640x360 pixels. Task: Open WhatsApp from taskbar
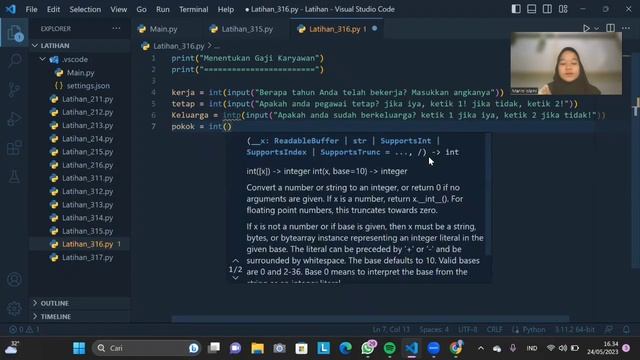[368, 348]
